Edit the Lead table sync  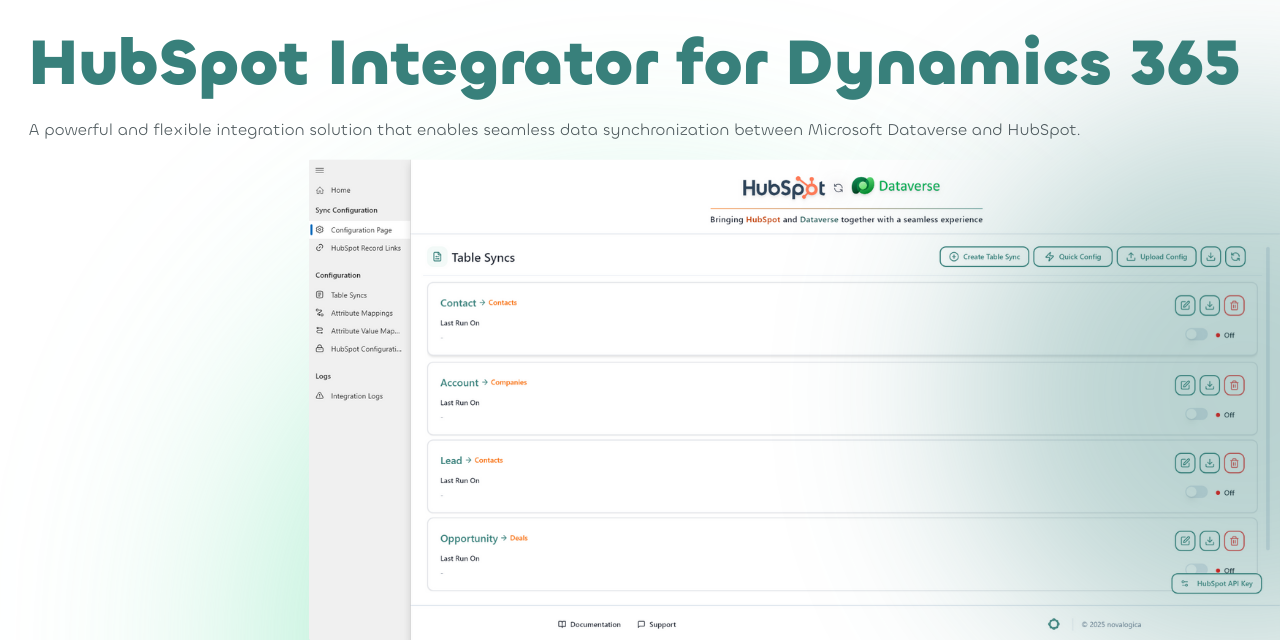coord(1185,463)
